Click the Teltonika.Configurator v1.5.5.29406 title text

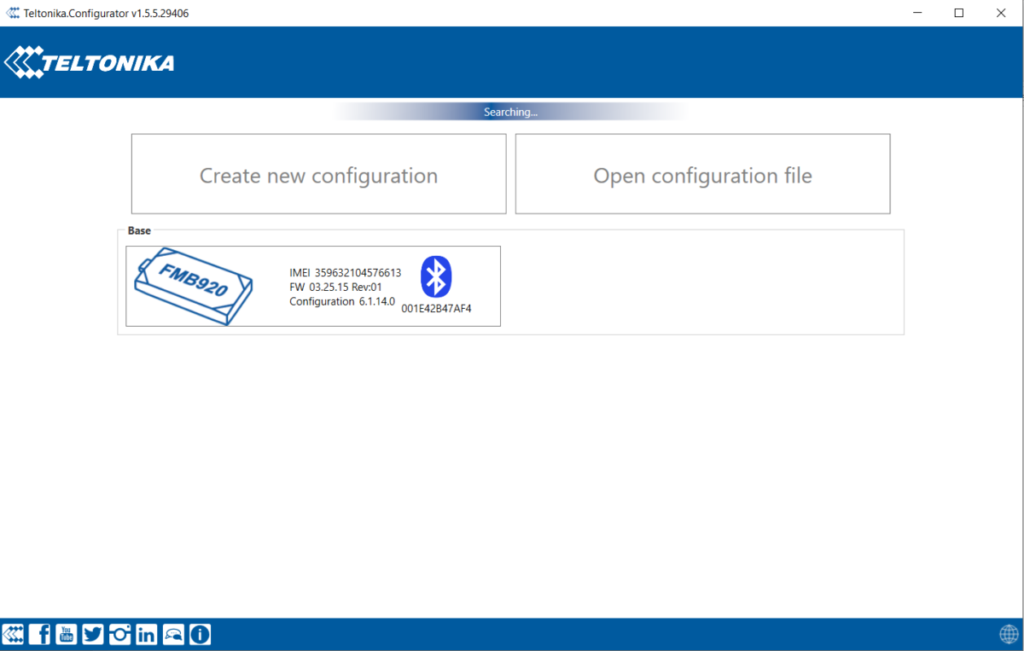(106, 13)
